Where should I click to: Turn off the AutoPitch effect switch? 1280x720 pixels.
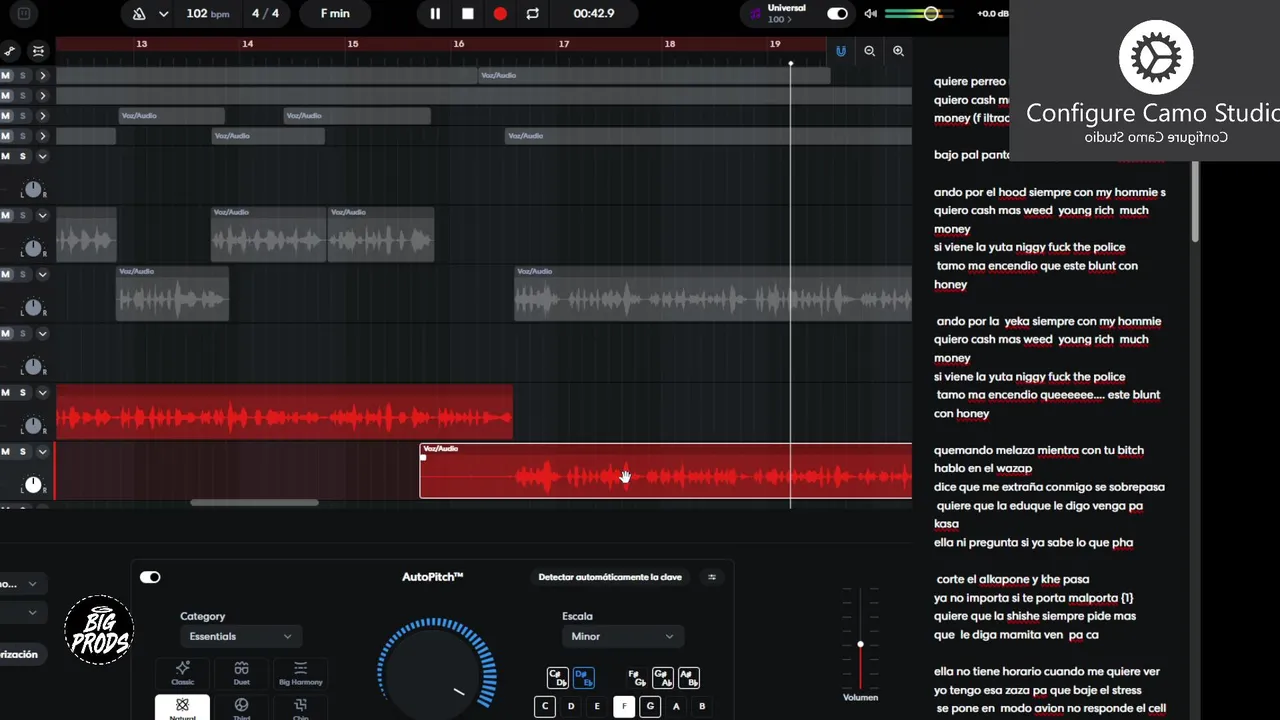tap(150, 577)
